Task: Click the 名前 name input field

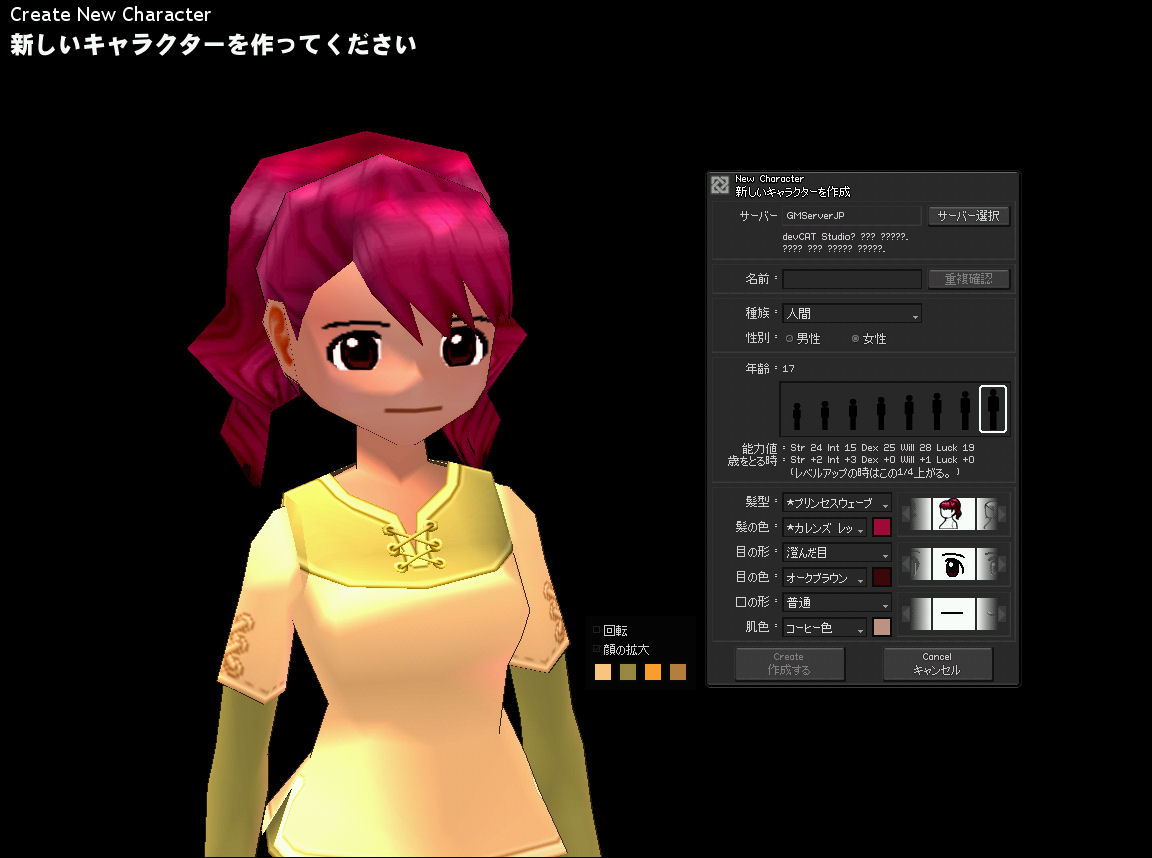Action: 852,279
